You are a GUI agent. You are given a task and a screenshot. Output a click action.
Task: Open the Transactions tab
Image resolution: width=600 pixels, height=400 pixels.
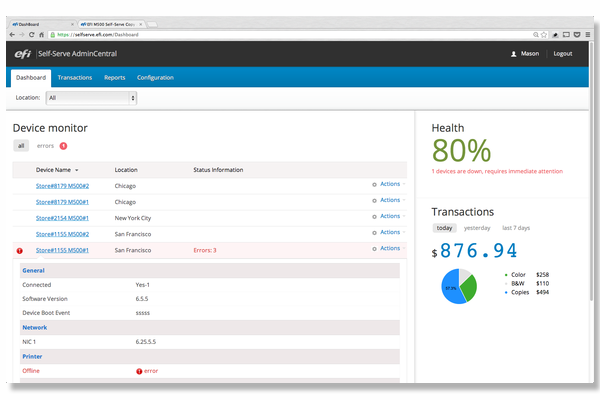pos(75,78)
